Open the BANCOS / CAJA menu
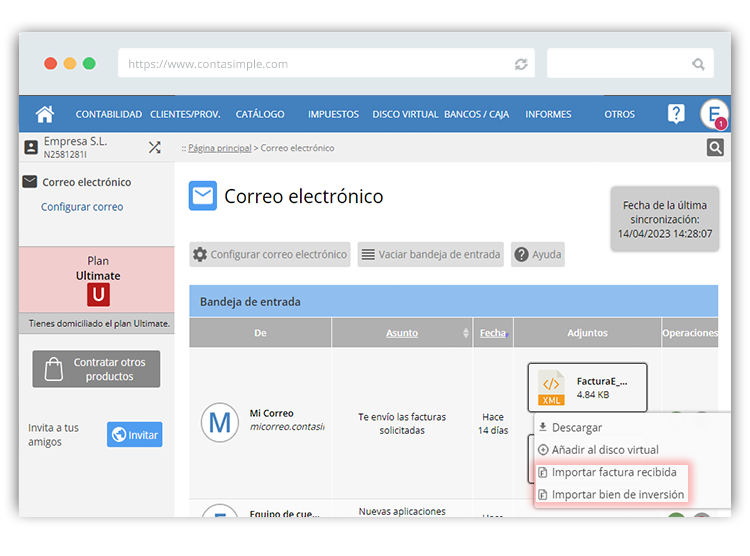 tap(476, 114)
